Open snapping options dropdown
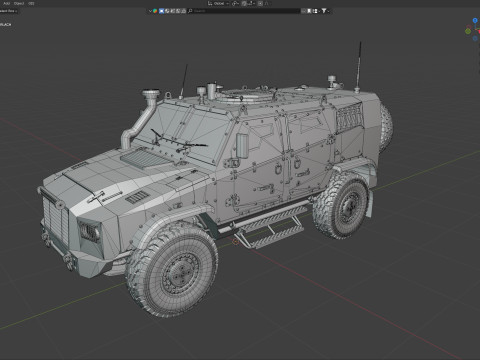This screenshot has height=360, width=480. [251, 3]
